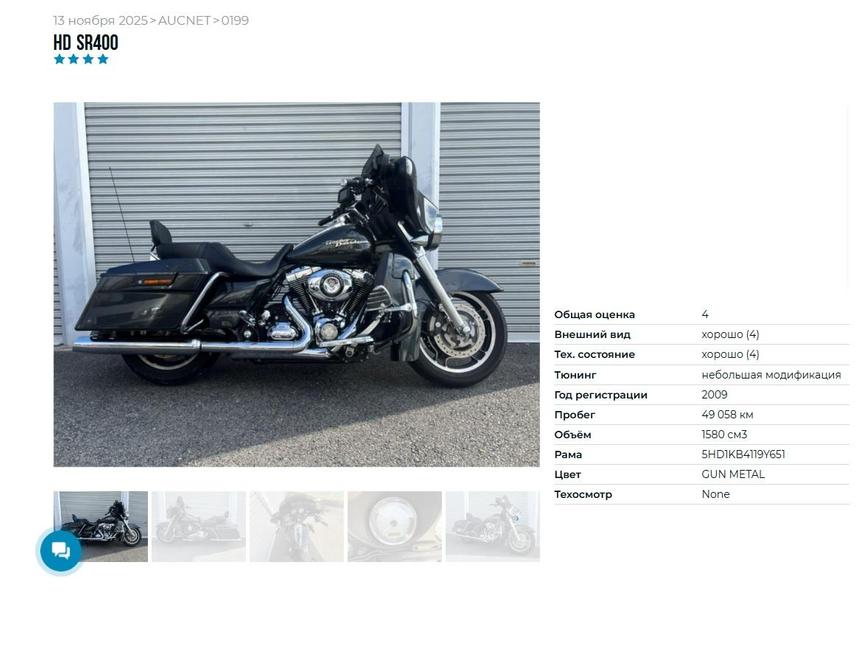Open the AUCNET breadcrumb link
This screenshot has width=860, height=646.
(184, 21)
